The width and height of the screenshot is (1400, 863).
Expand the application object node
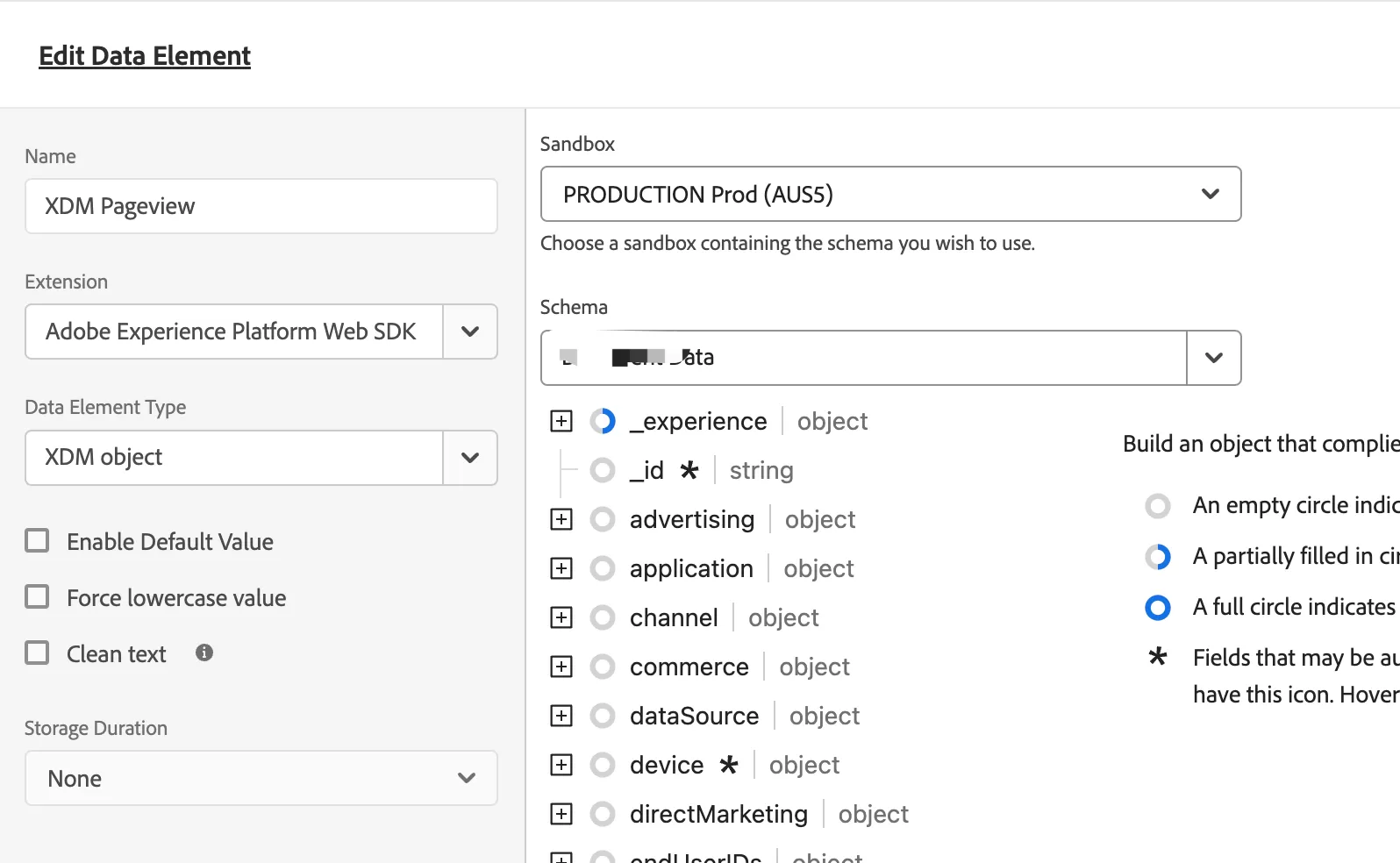coord(561,568)
